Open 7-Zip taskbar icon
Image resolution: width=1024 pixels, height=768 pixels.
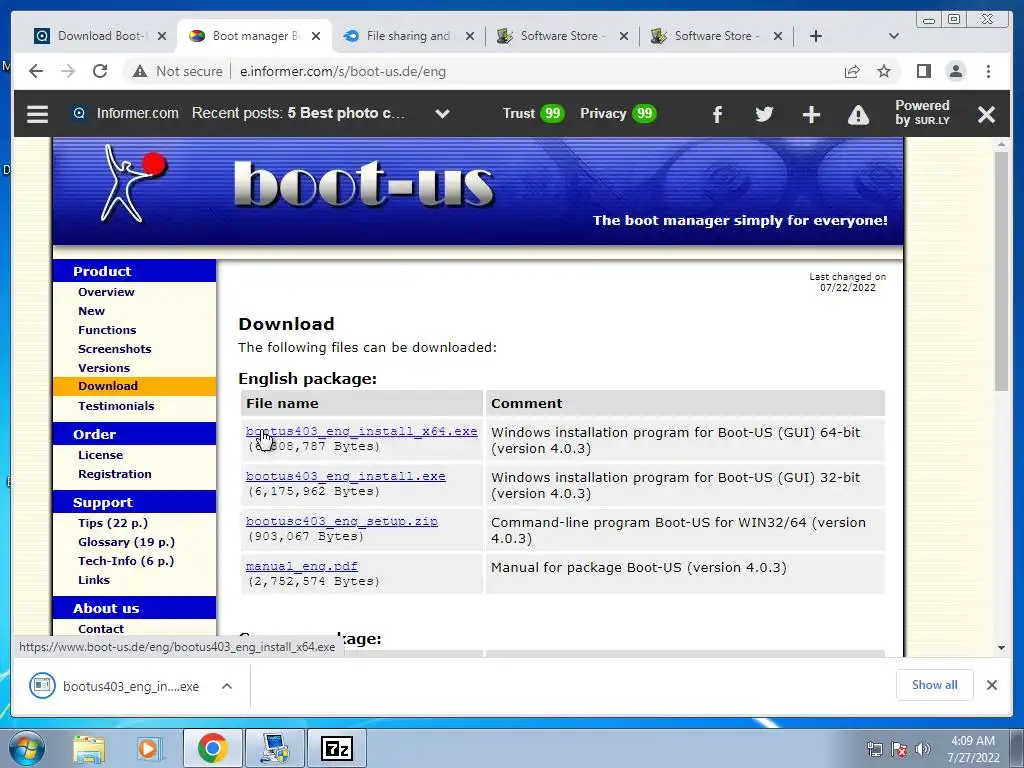point(337,748)
